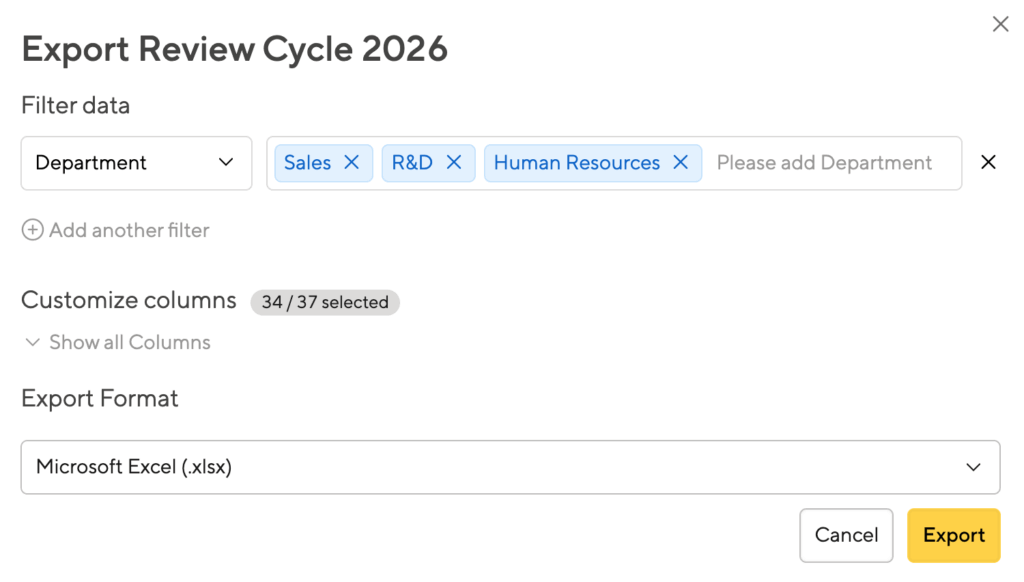Click the chevron beside Show all Columns

[32, 342]
